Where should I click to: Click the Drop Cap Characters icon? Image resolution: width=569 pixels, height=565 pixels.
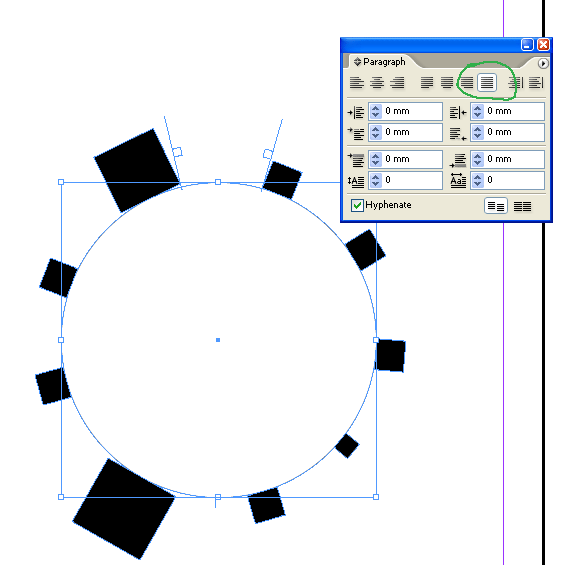click(x=458, y=180)
